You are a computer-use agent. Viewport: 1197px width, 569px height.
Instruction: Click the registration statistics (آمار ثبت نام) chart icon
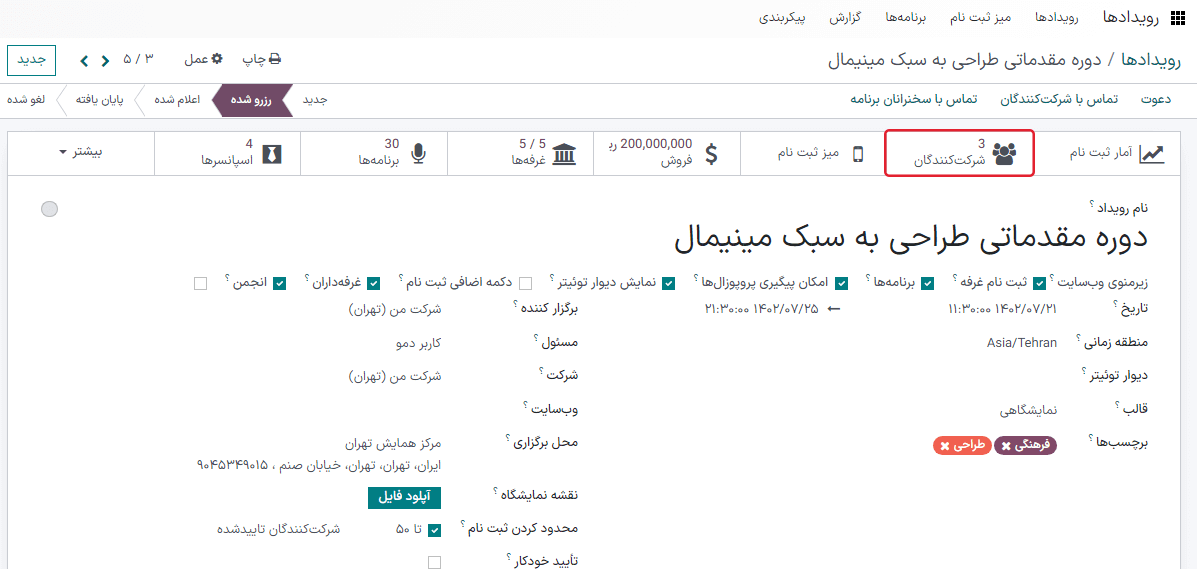point(1152,153)
